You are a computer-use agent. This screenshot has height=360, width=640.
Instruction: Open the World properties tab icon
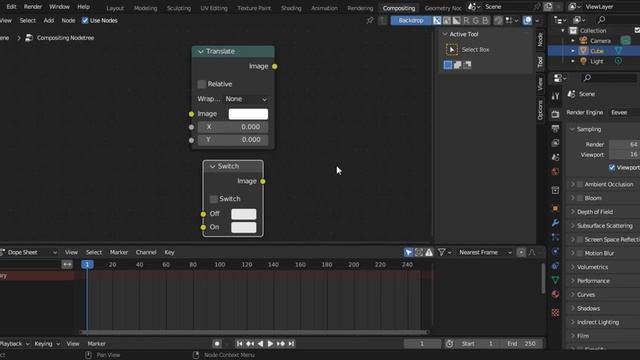point(555,171)
